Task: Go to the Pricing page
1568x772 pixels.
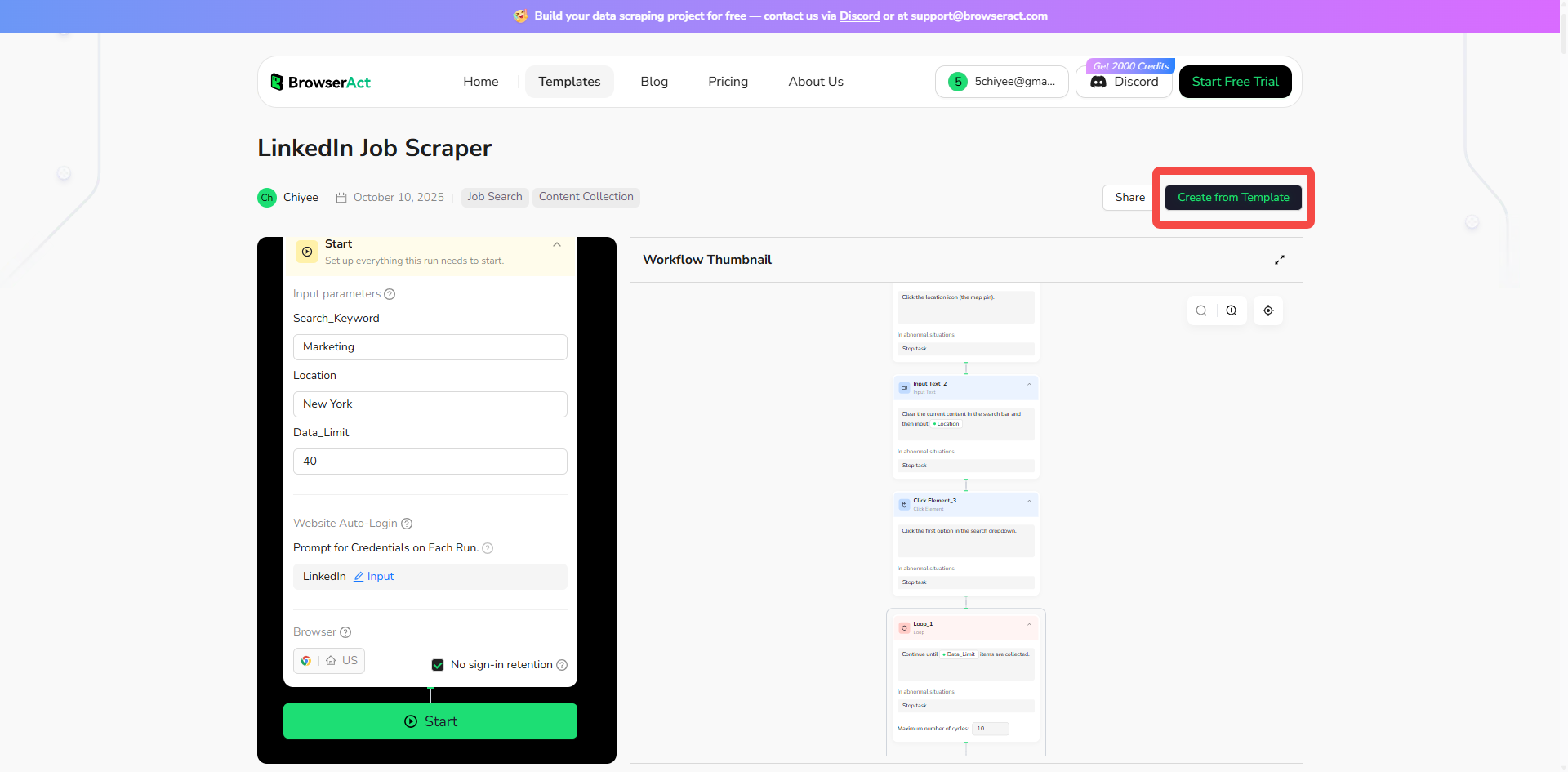Action: tap(728, 82)
